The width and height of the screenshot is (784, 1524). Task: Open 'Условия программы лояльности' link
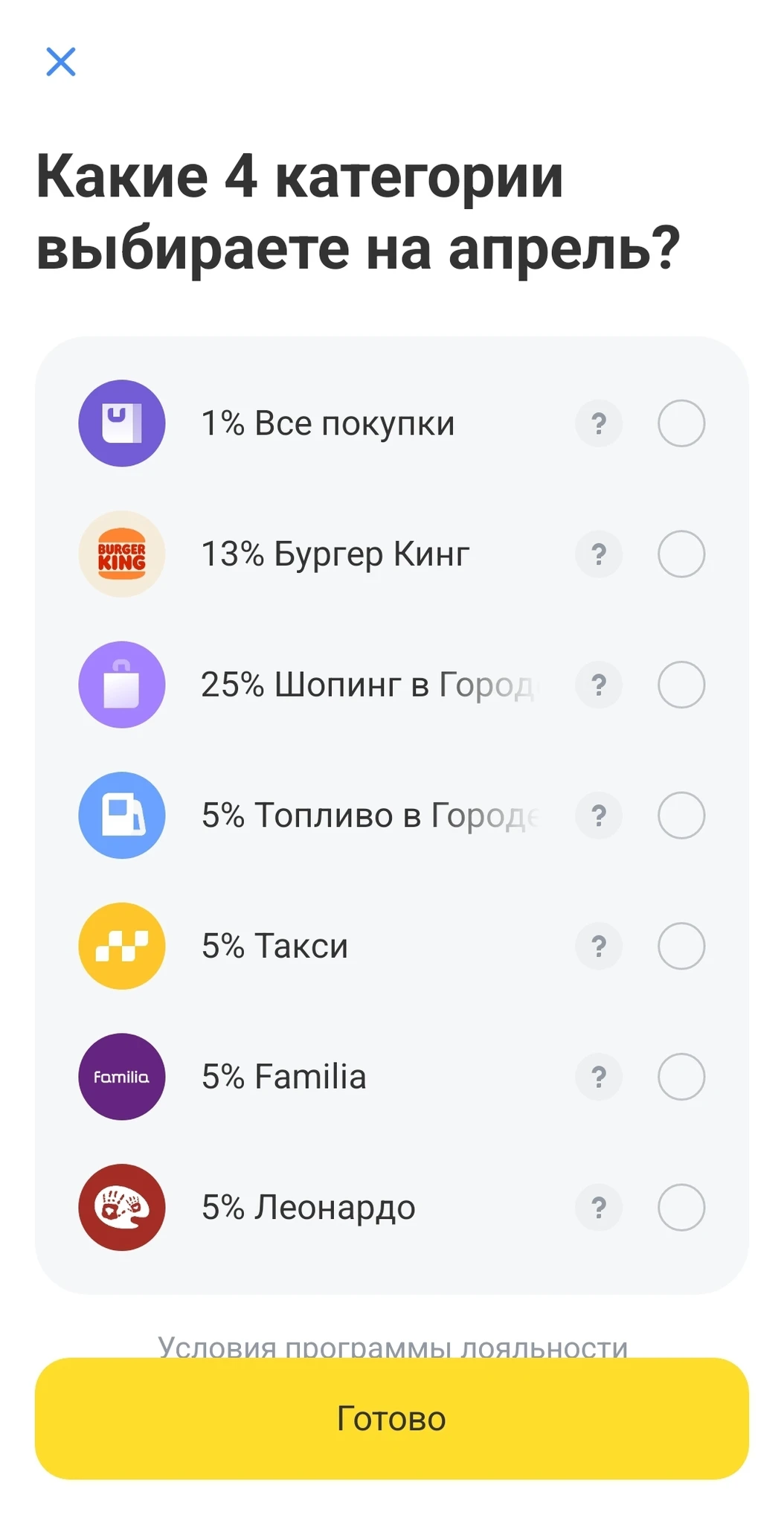tap(393, 1345)
